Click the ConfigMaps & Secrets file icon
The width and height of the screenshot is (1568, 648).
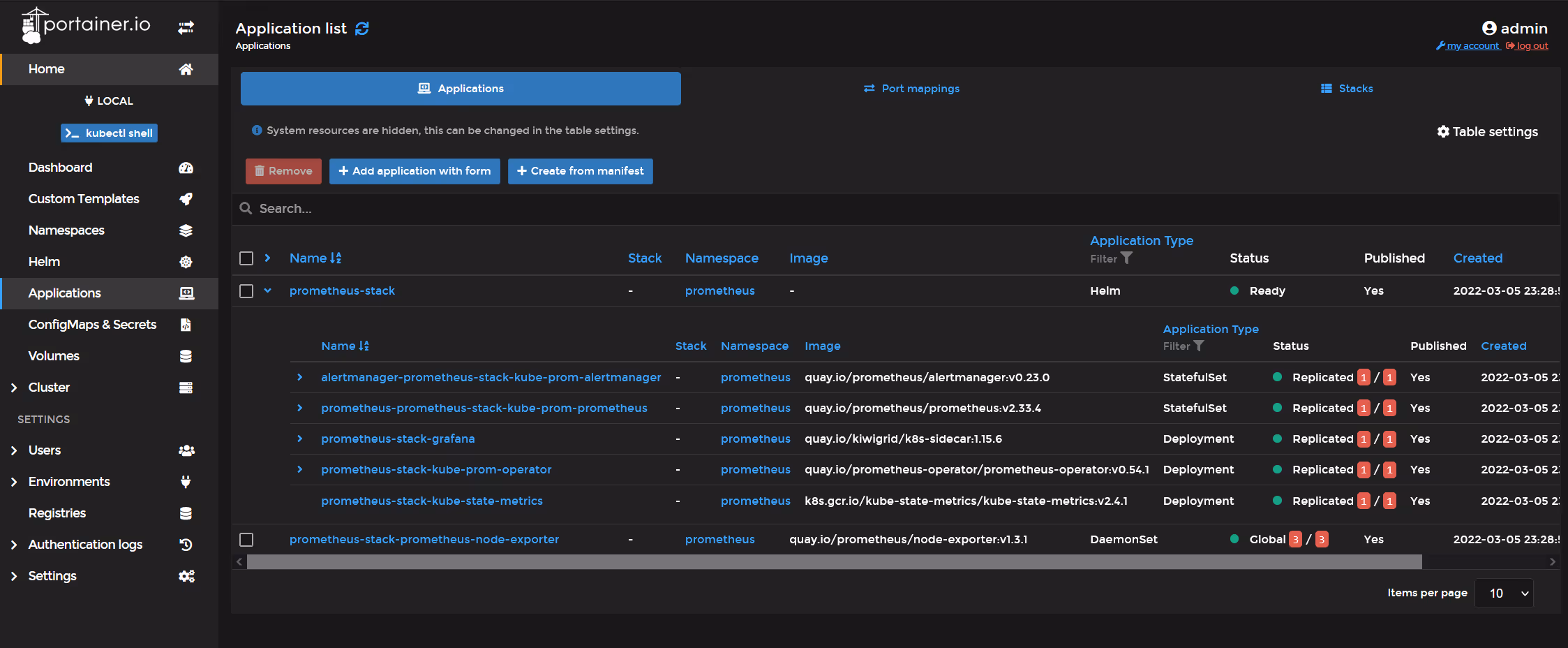click(x=186, y=325)
